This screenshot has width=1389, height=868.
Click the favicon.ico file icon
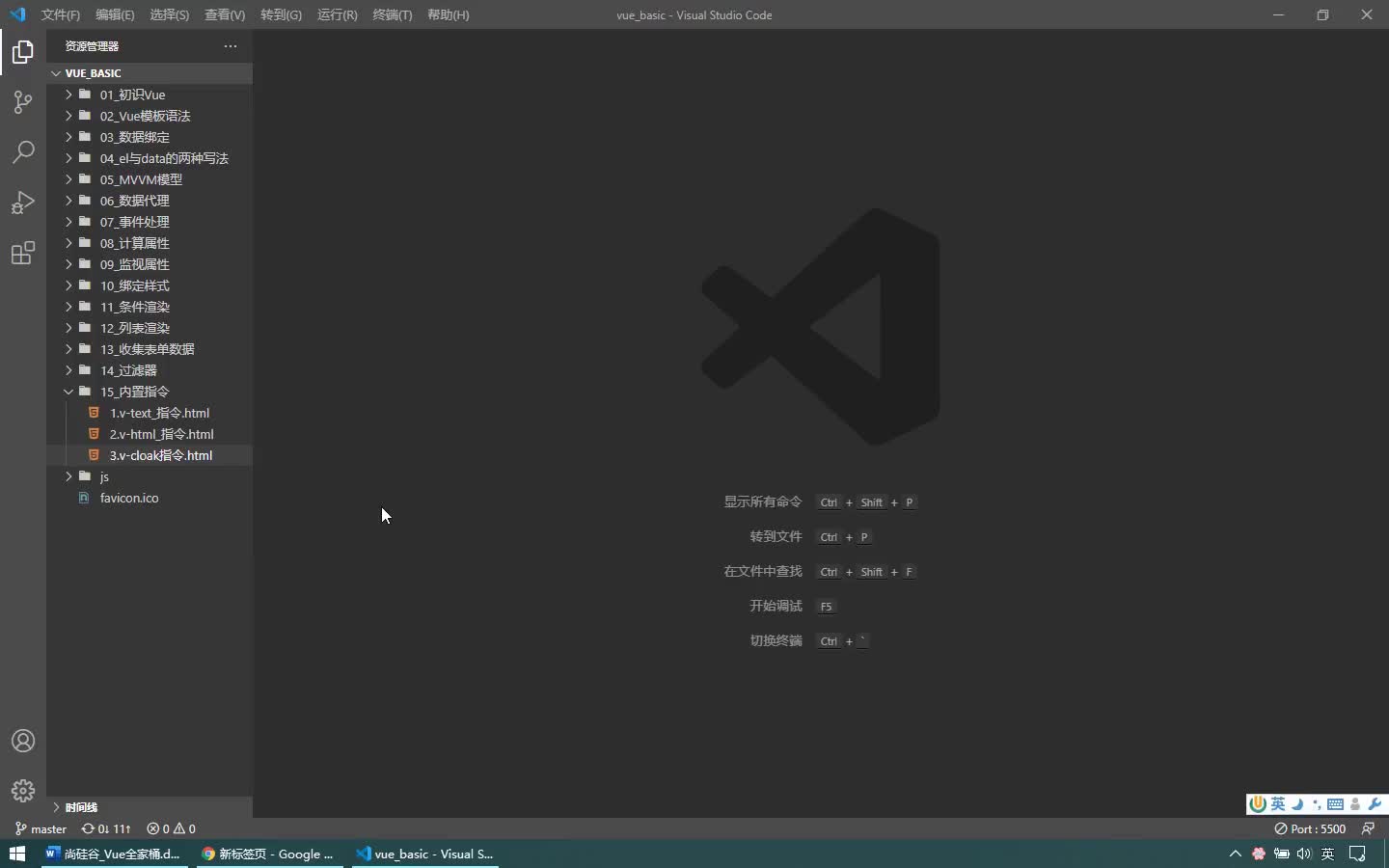coord(84,498)
